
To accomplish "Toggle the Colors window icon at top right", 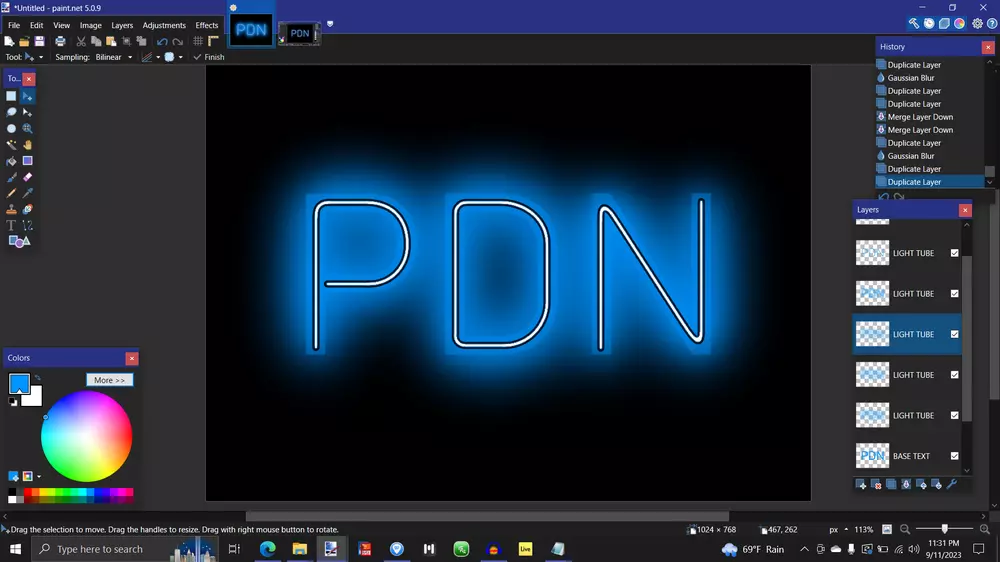I will (960, 24).
